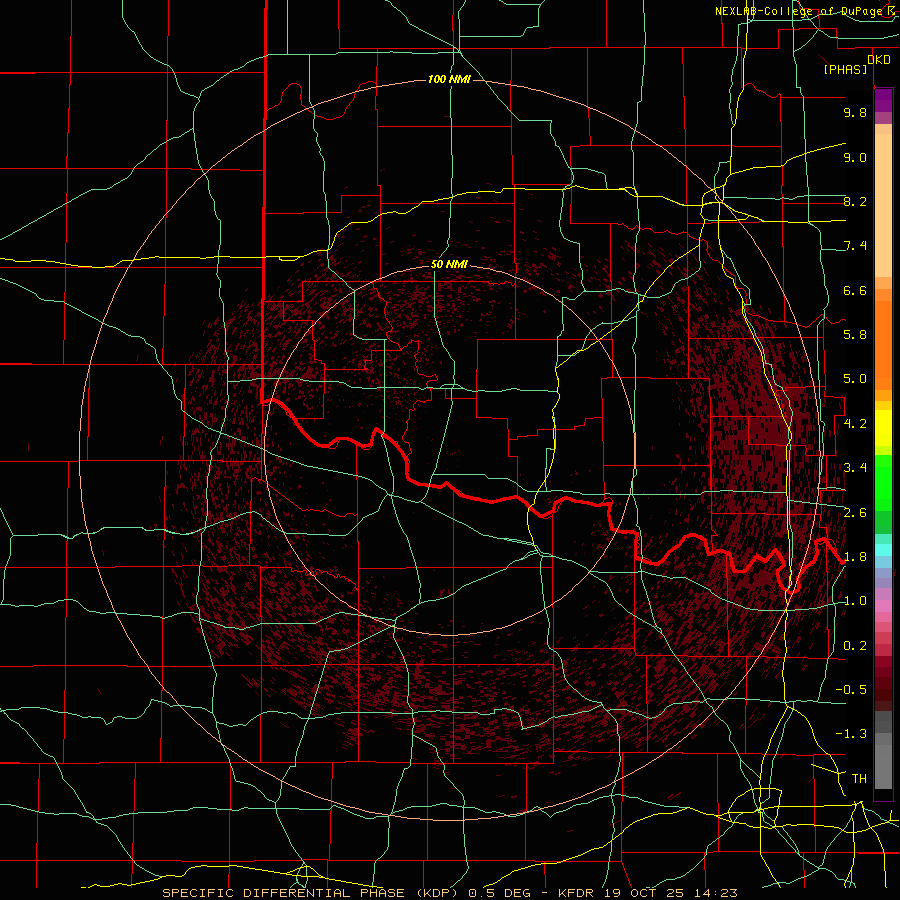
Task: Pick the bright green color bar segment
Action: pyautogui.click(x=883, y=483)
